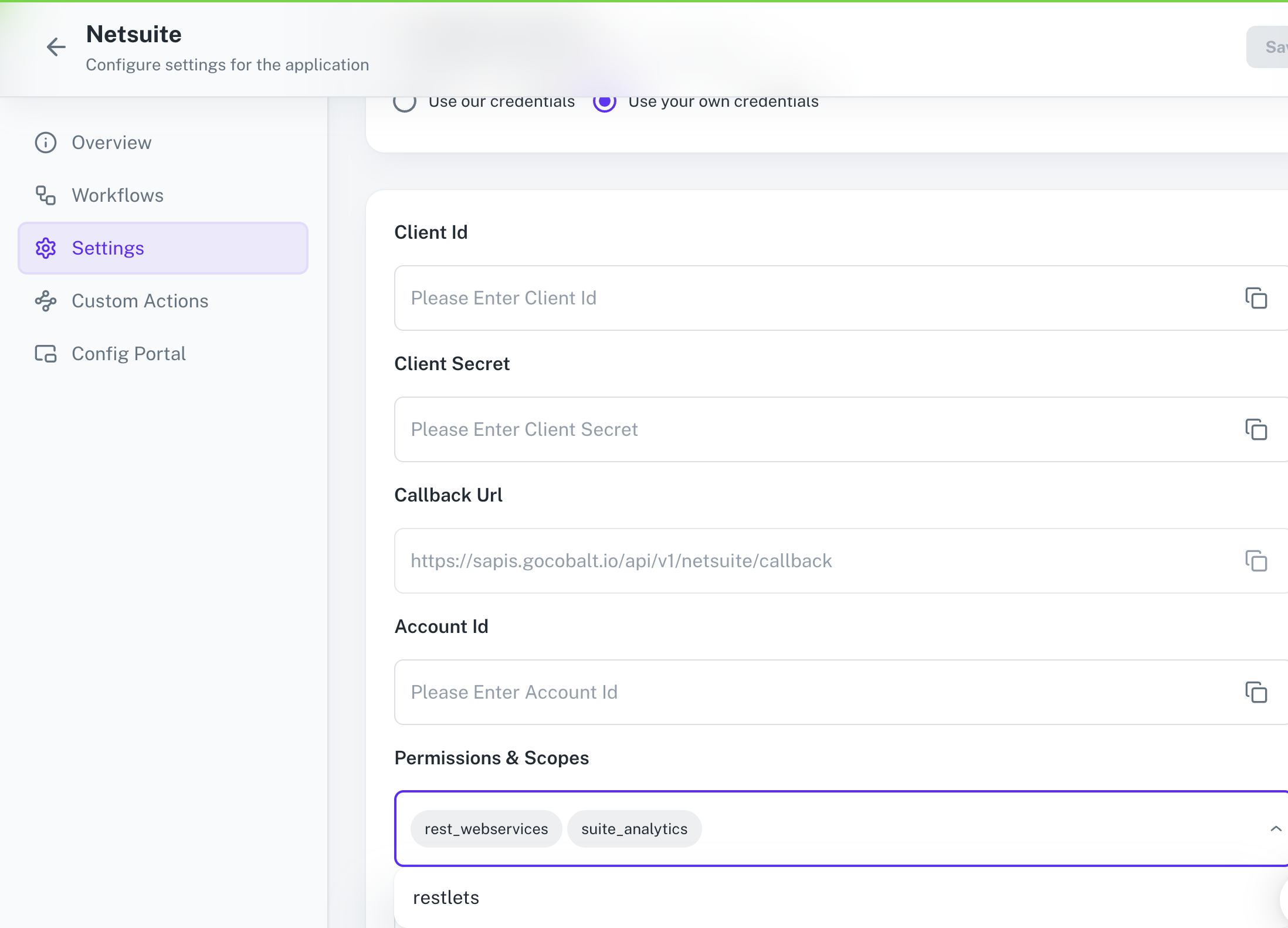The height and width of the screenshot is (928, 1288).
Task: Click the Custom Actions sidebar icon
Action: point(46,301)
